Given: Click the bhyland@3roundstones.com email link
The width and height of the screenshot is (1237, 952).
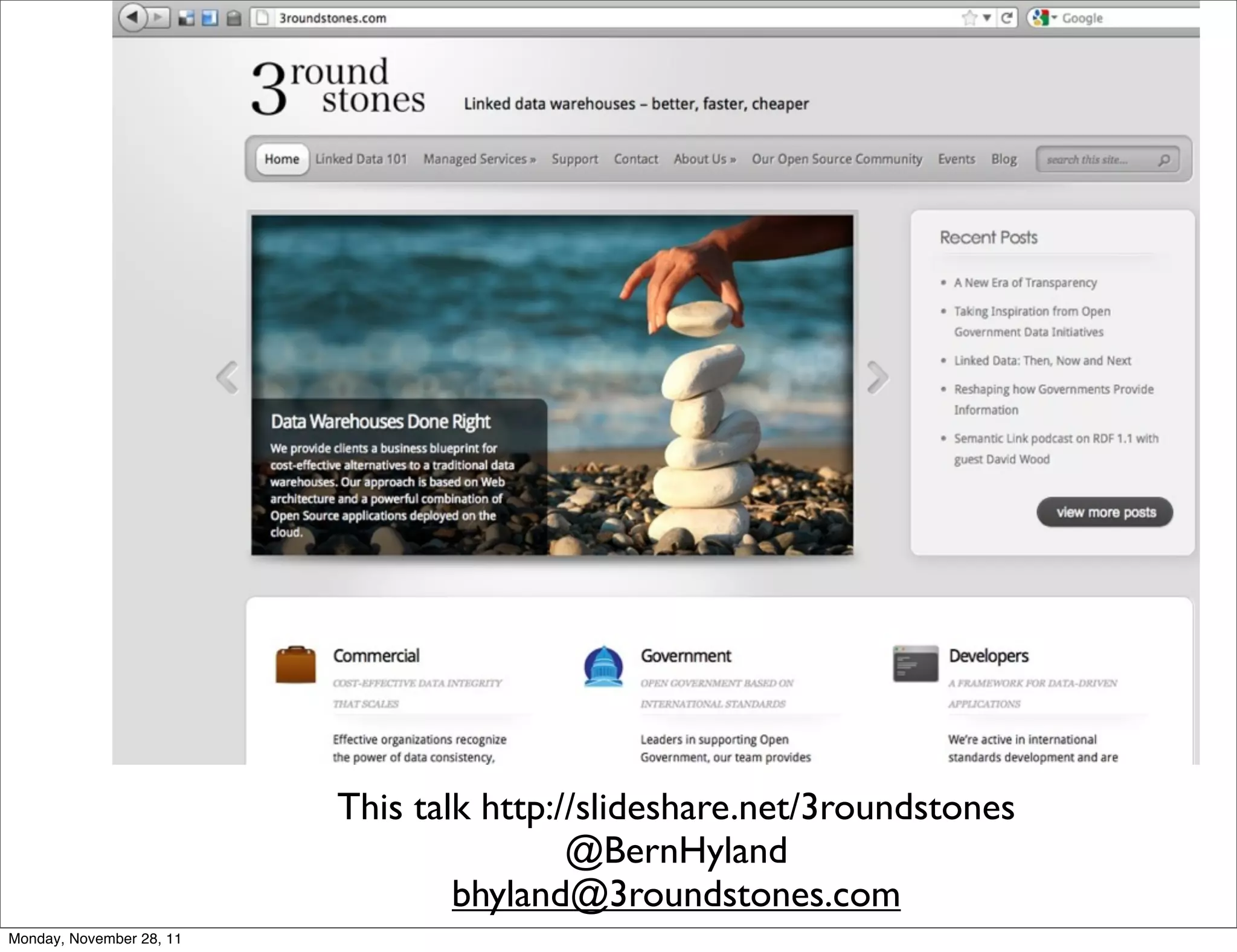Looking at the screenshot, I should [x=676, y=895].
